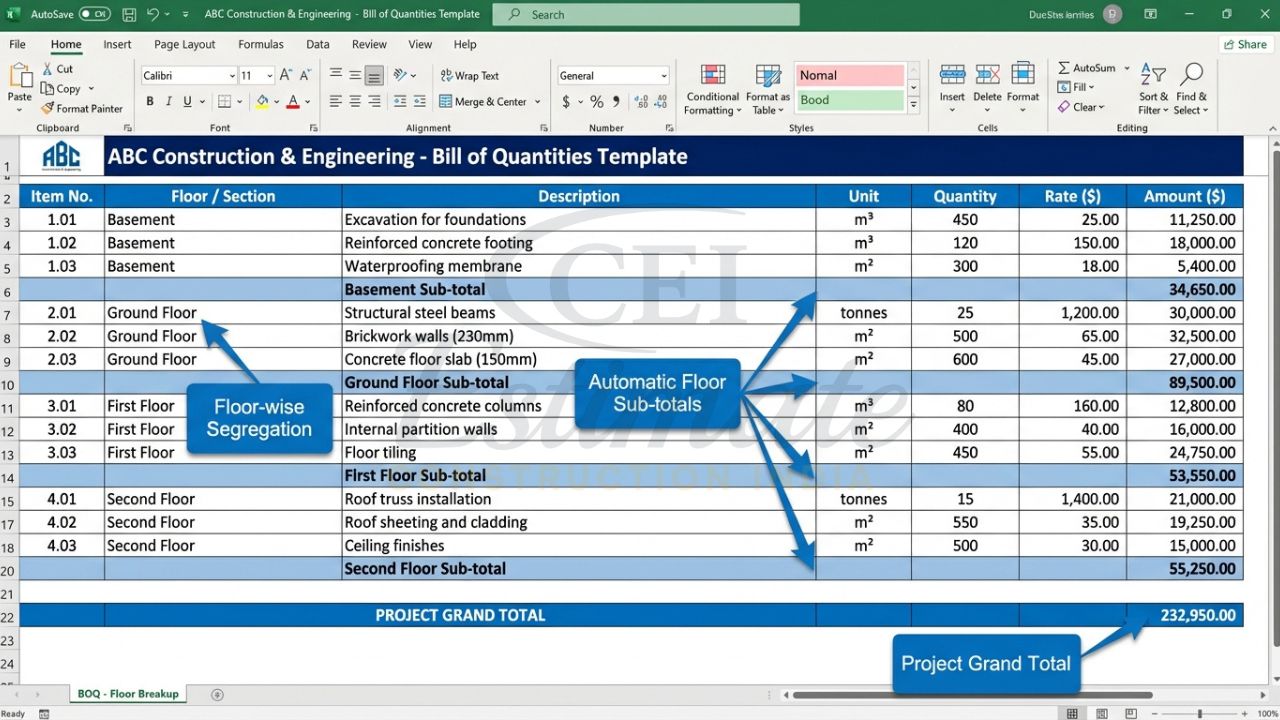Click inside the Search box

tap(645, 14)
